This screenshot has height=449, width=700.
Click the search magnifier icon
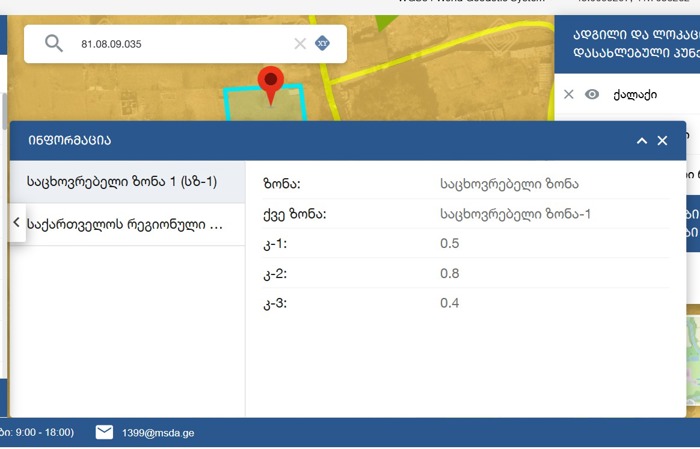coord(54,44)
